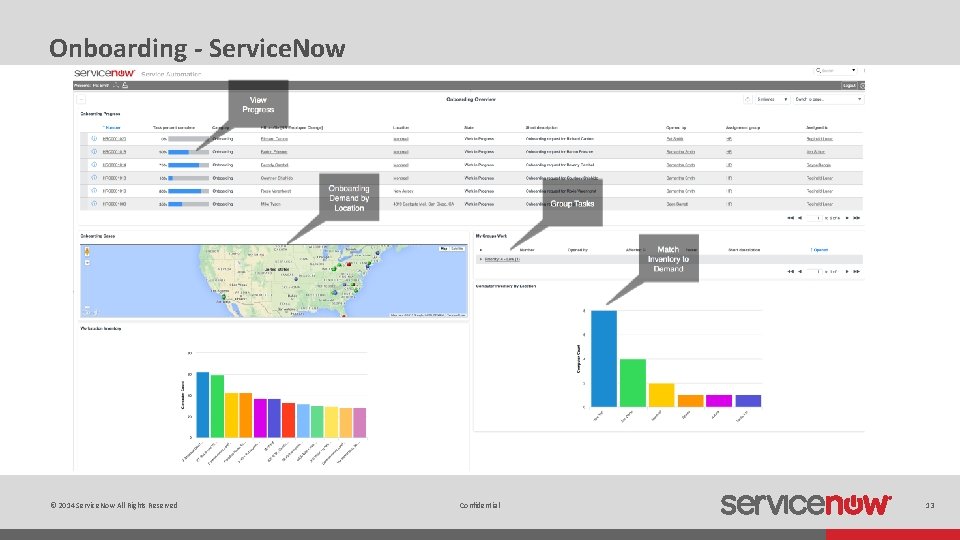Go to the last page of Onboarding Progress list
Image resolution: width=960 pixels, height=540 pixels.
tap(857, 218)
